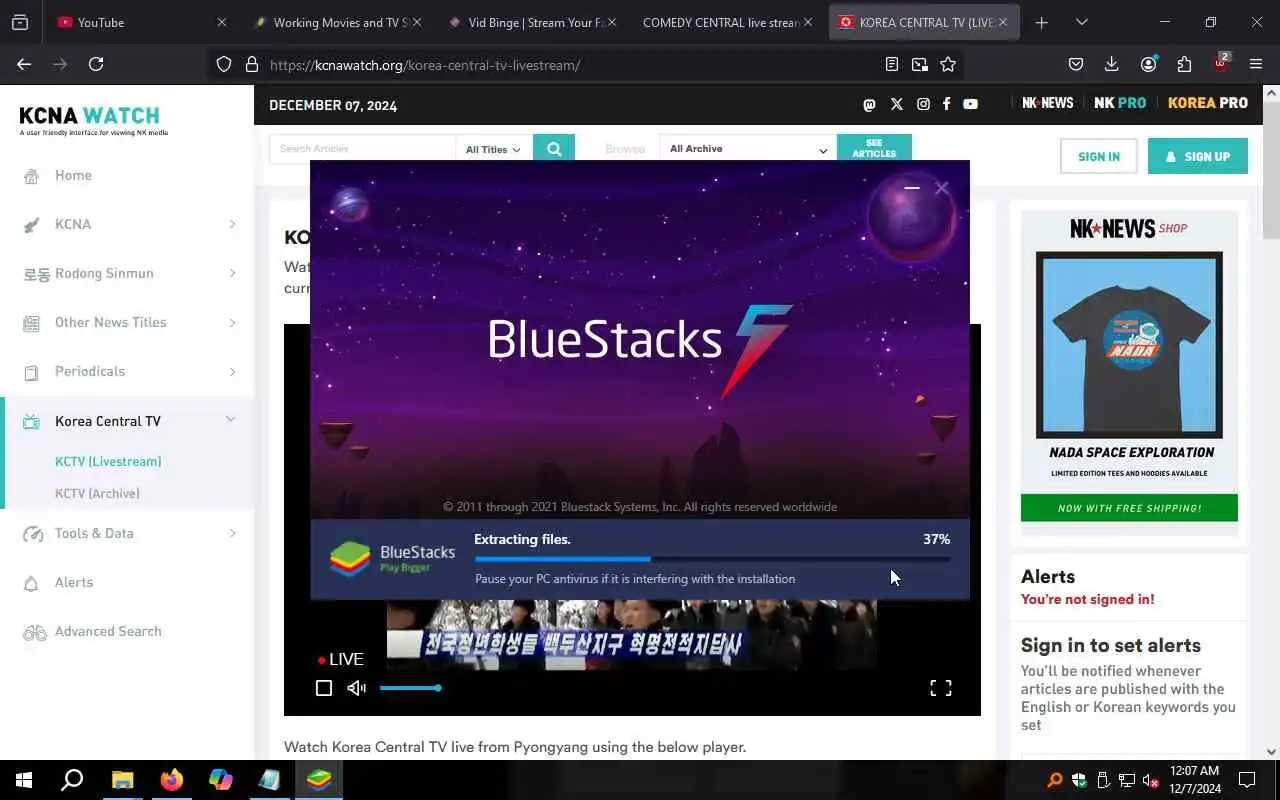Click the installer extraction progress bar
Image resolution: width=1280 pixels, height=800 pixels.
tap(712, 559)
